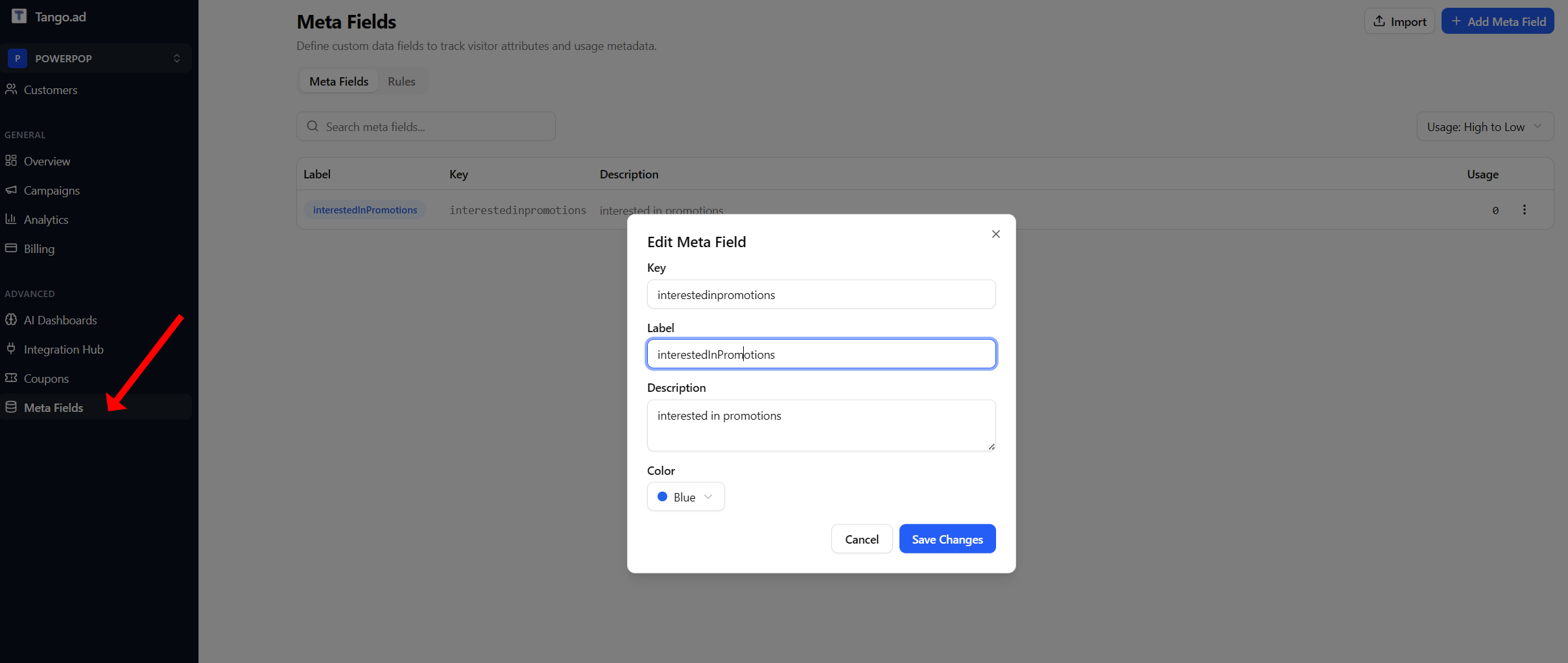This screenshot has width=1568, height=663.
Task: Focus the Search meta fields box
Action: pyautogui.click(x=426, y=127)
